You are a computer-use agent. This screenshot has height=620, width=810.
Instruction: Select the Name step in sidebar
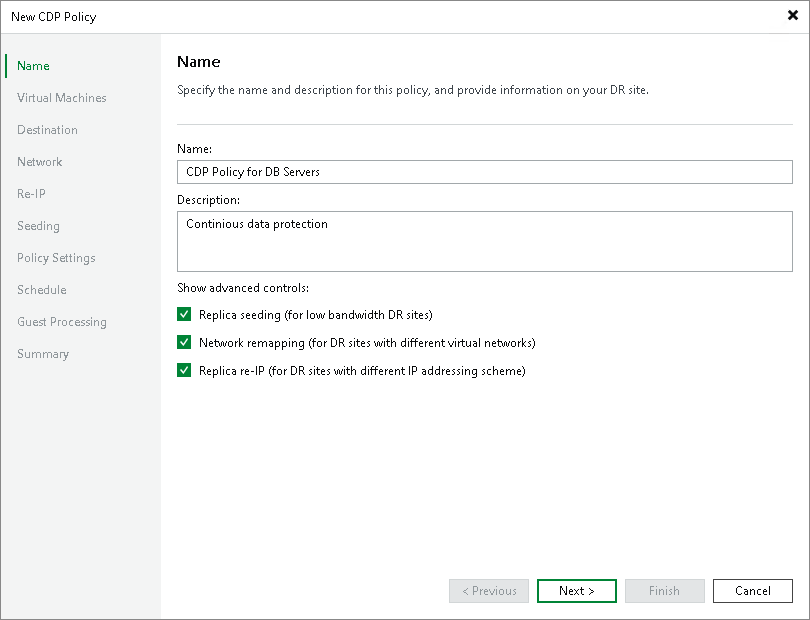pyautogui.click(x=33, y=66)
